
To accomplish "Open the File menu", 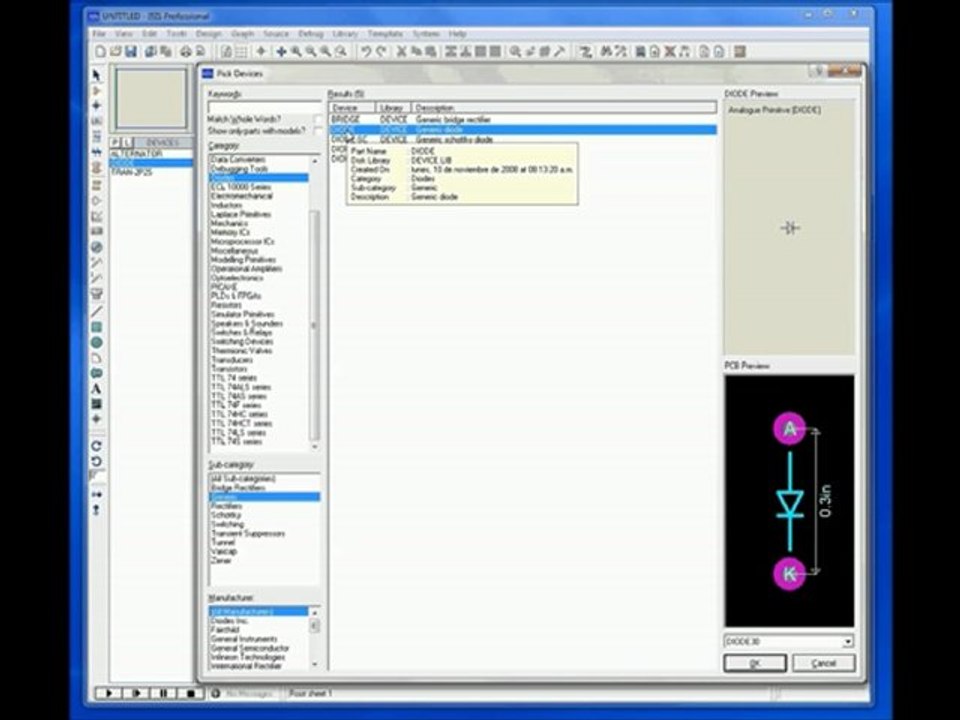I will [99, 34].
